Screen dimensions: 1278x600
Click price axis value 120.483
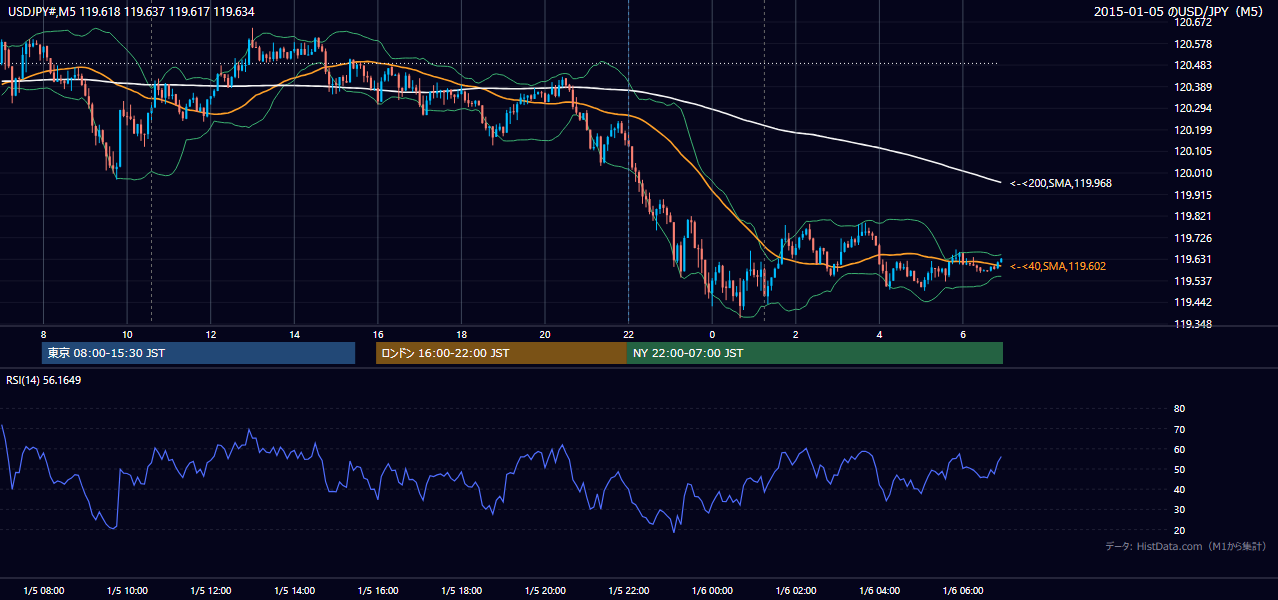(1193, 65)
